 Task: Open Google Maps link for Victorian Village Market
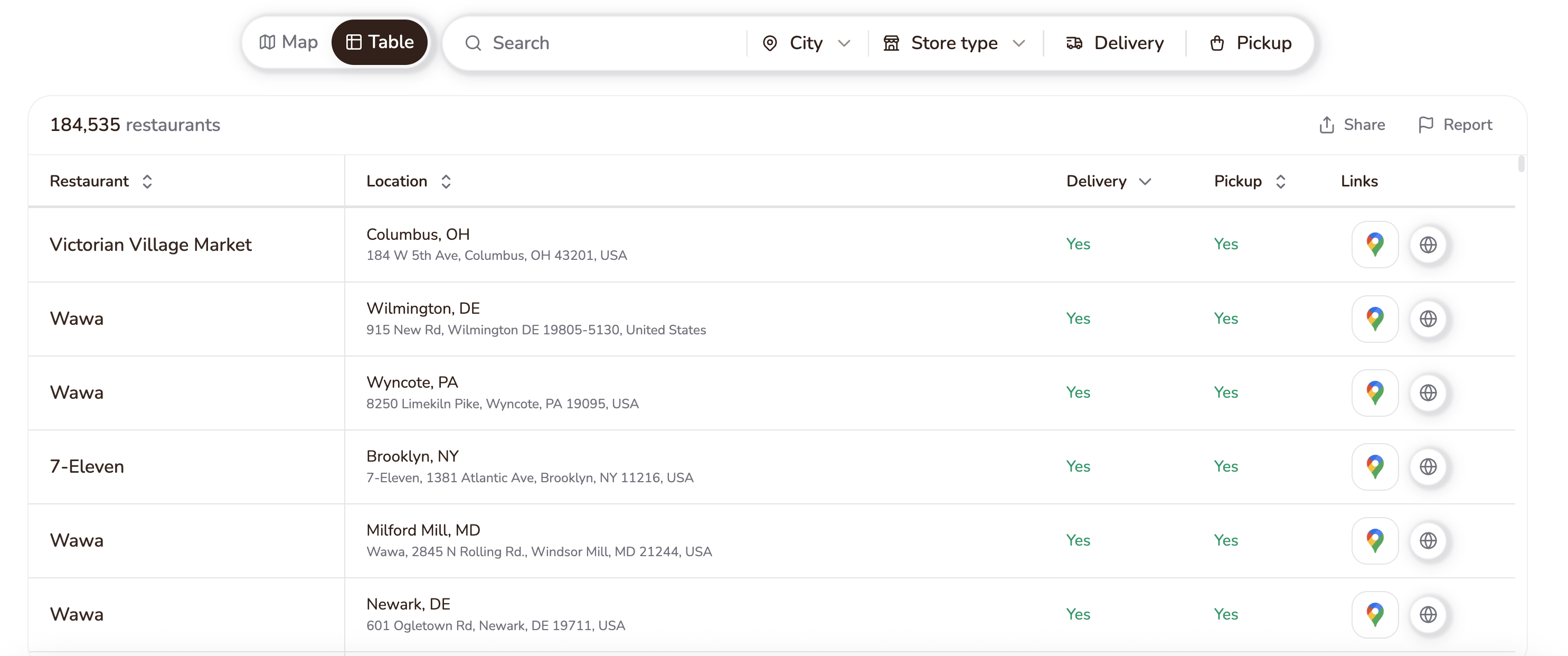click(x=1374, y=244)
